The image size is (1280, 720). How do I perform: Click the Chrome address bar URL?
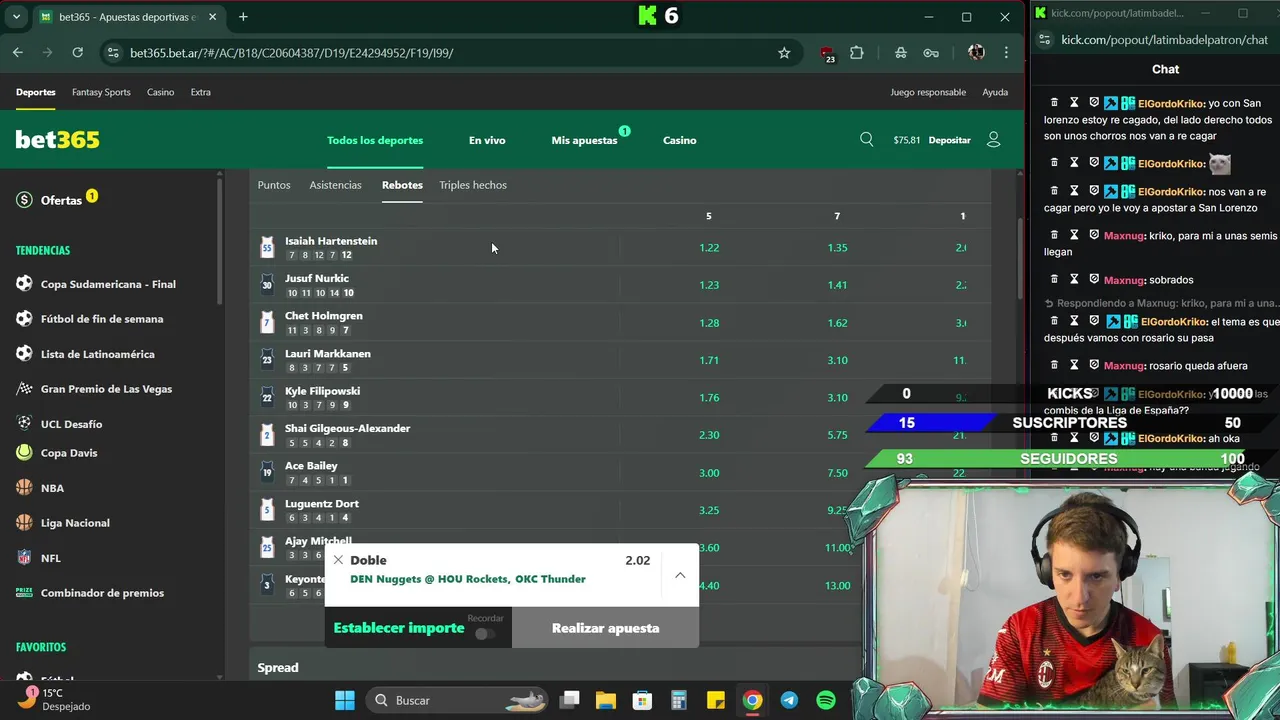(x=292, y=53)
